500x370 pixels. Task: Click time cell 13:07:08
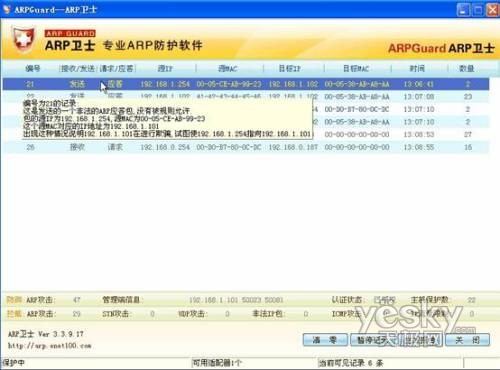pos(419,97)
